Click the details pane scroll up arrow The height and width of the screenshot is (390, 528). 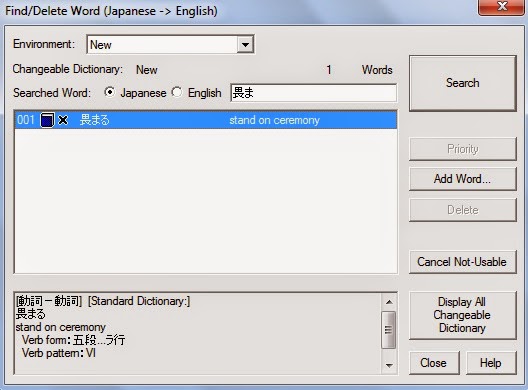pos(389,302)
